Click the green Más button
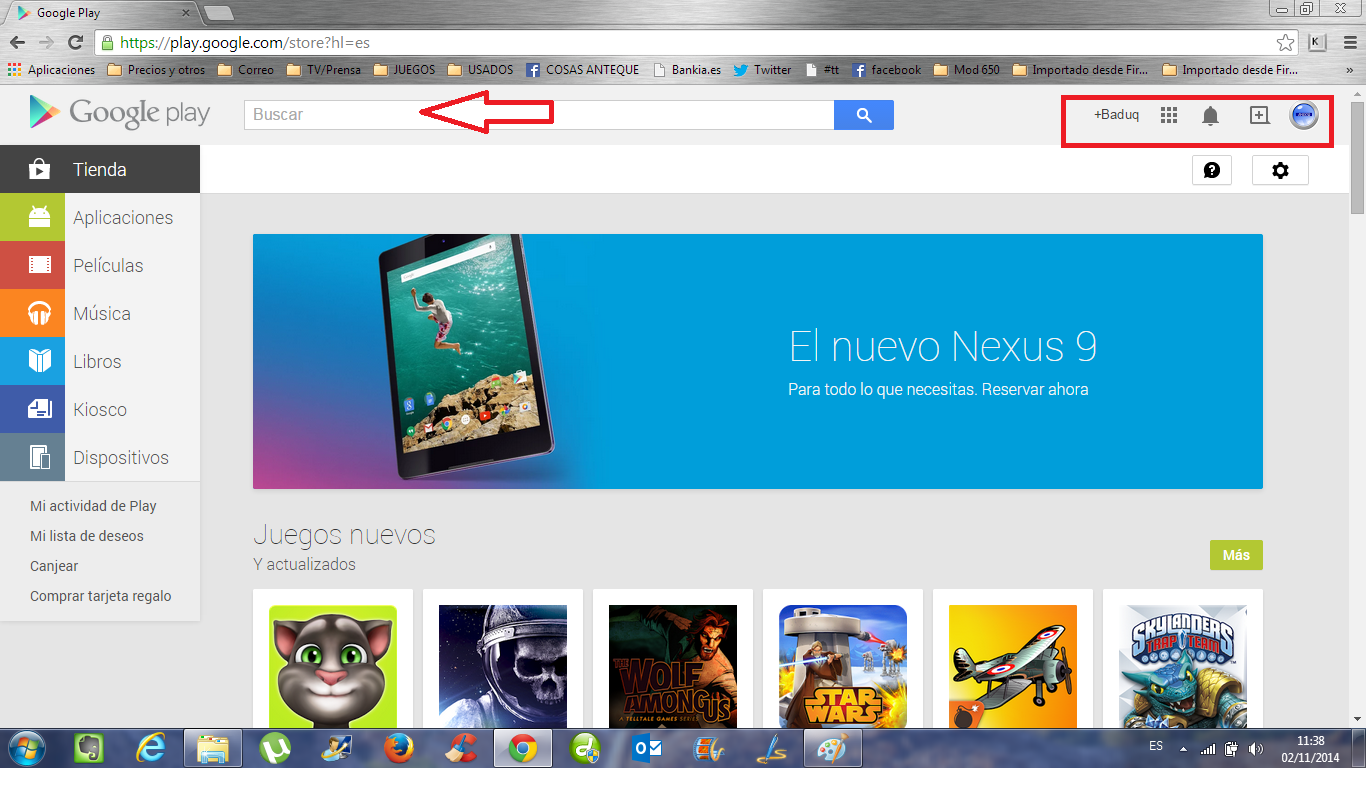The width and height of the screenshot is (1366, 794). (x=1236, y=555)
